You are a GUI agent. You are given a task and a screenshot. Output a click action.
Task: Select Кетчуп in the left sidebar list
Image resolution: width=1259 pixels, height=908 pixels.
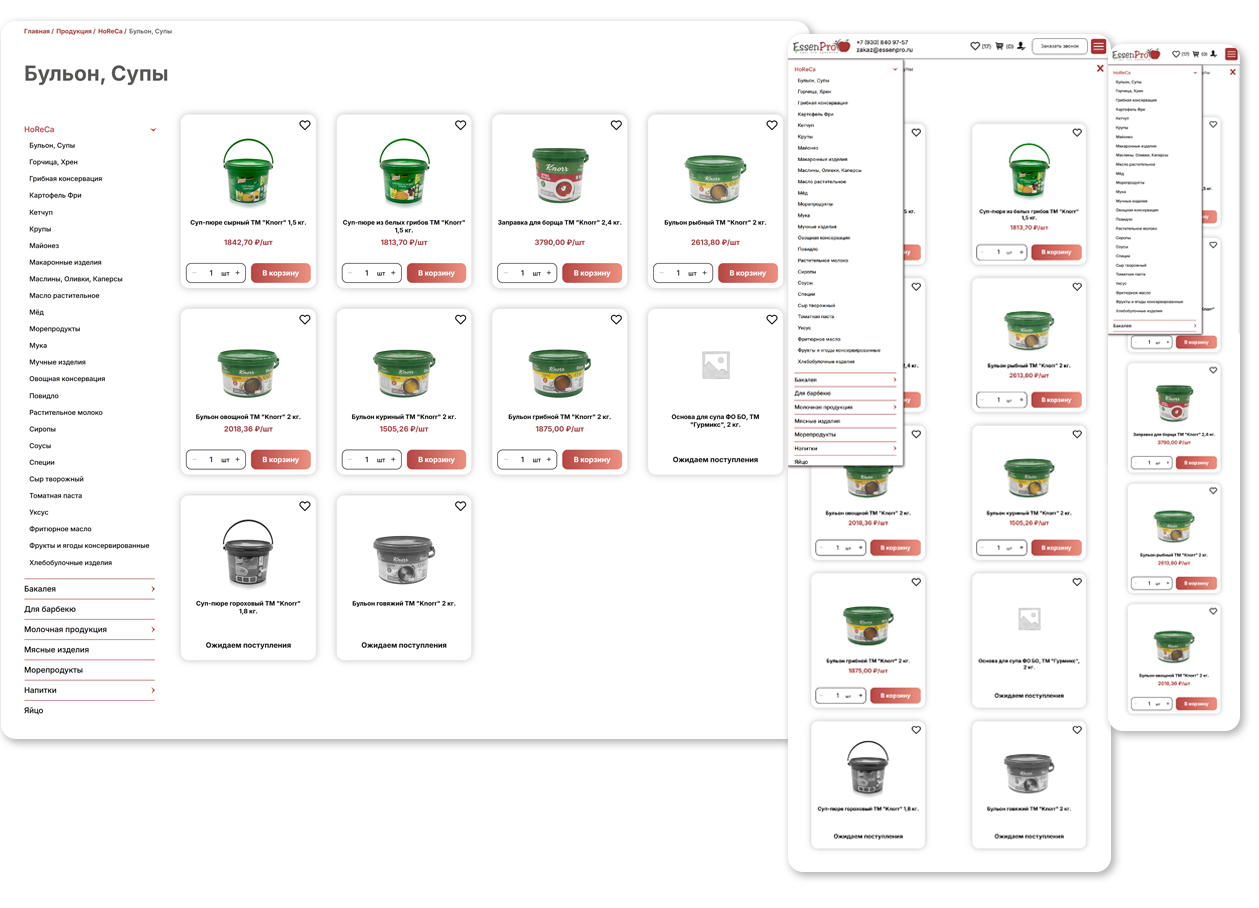[41, 212]
